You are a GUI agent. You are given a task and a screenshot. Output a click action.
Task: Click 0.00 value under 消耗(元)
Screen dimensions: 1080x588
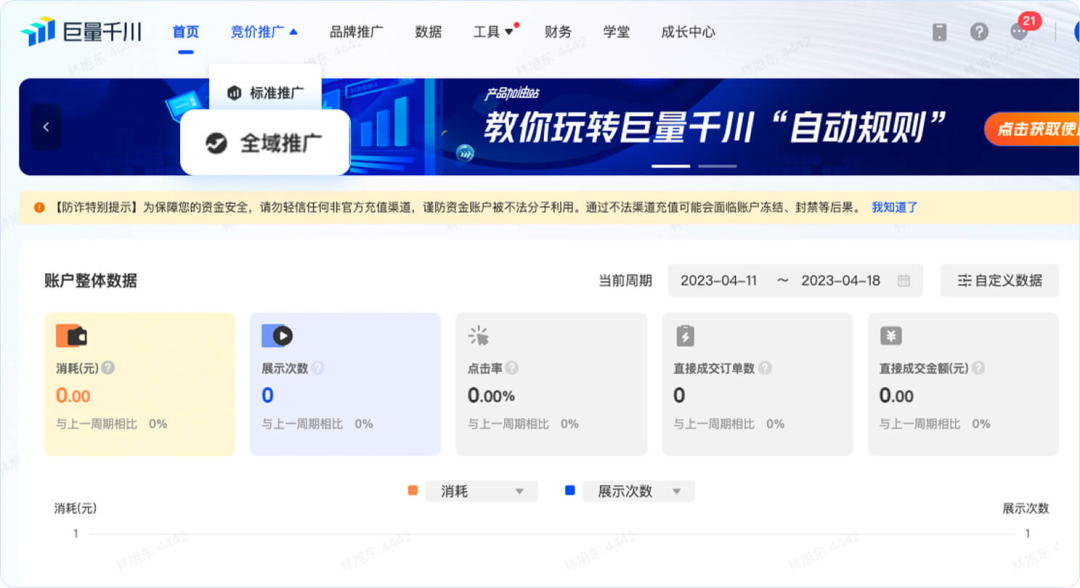point(73,395)
